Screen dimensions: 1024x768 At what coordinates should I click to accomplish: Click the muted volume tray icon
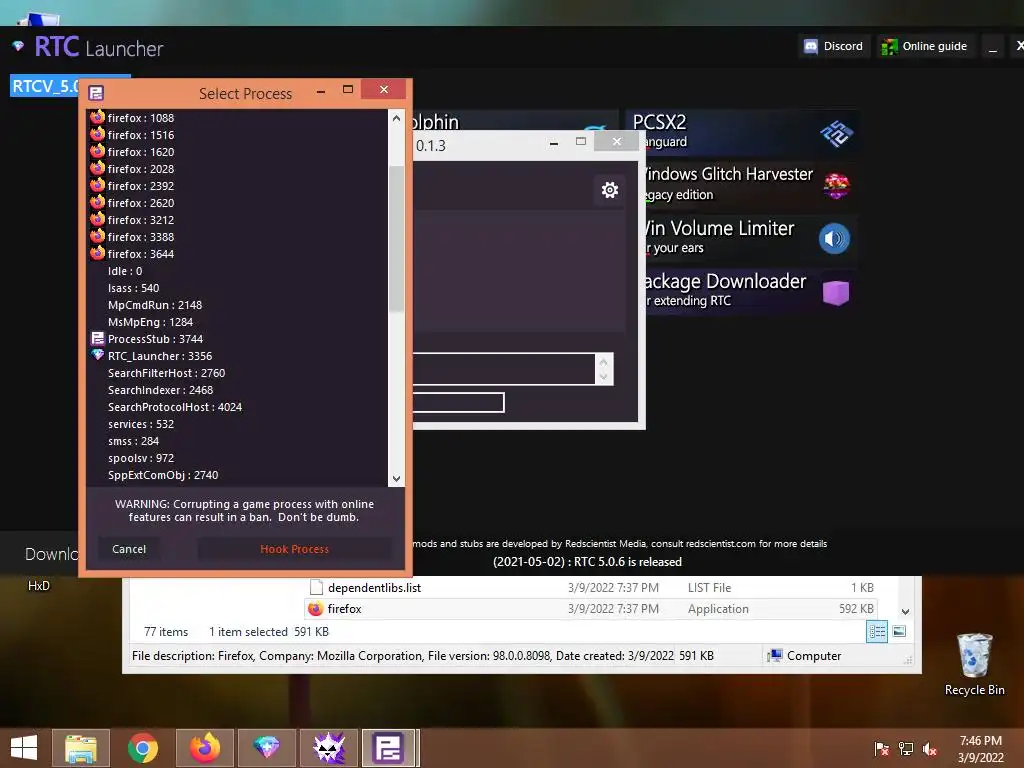coord(930,749)
